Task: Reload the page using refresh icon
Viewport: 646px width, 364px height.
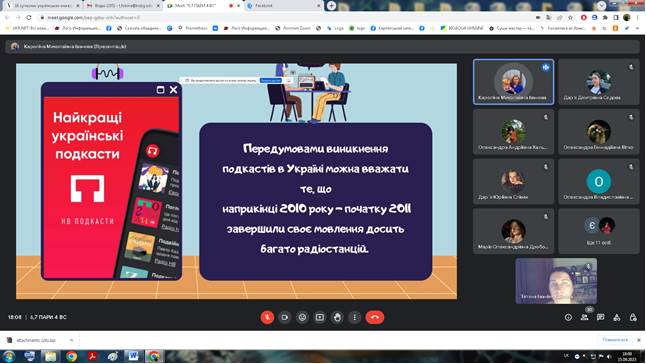Action: pyautogui.click(x=29, y=18)
